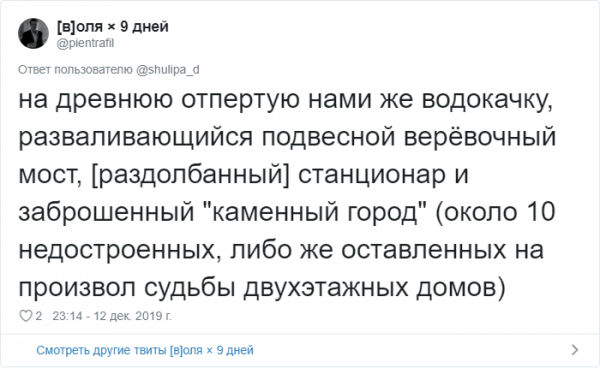Click the 'Ответ пользователю' reply label
The image size is (600, 368).
(75, 70)
